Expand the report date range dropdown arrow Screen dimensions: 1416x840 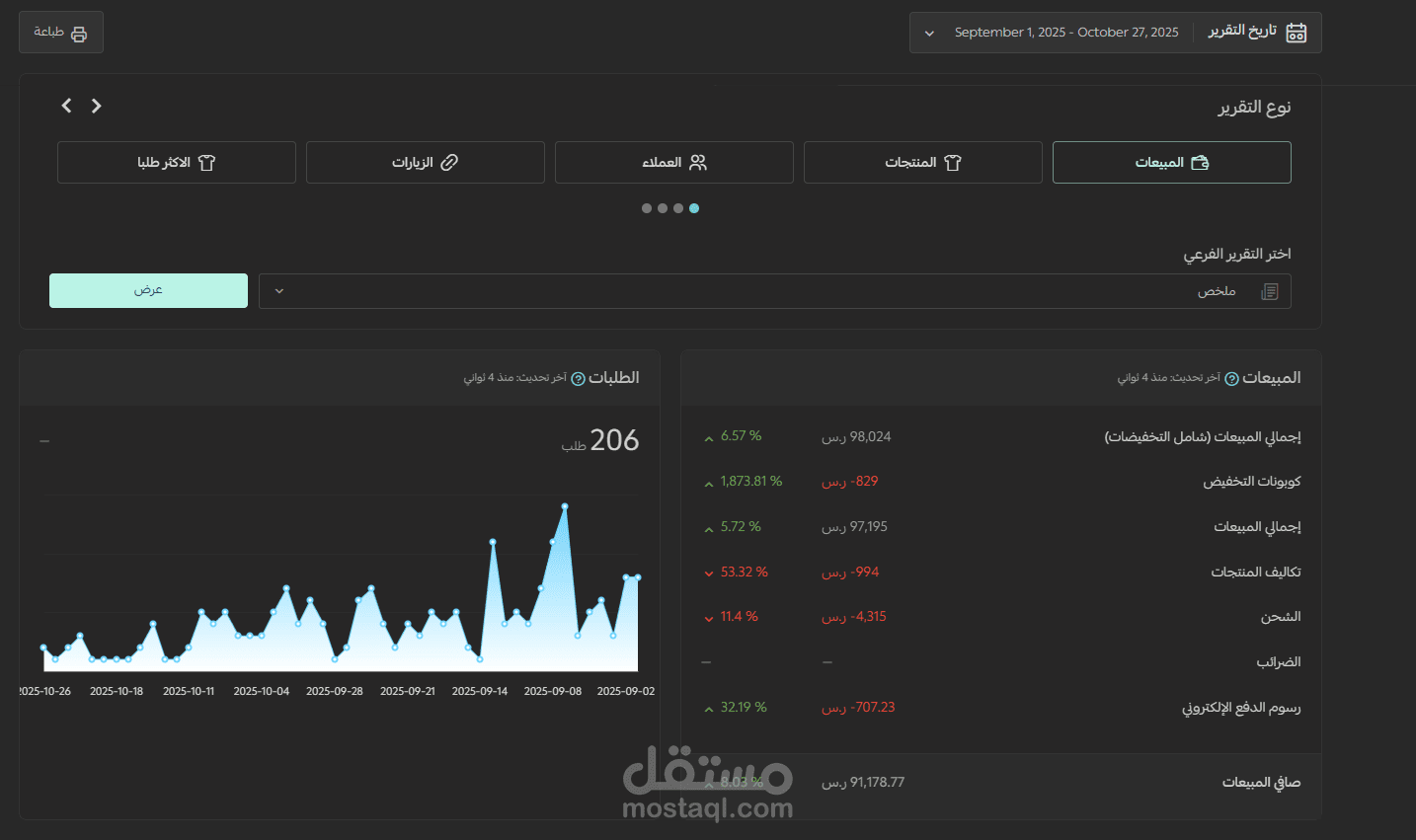tap(929, 34)
